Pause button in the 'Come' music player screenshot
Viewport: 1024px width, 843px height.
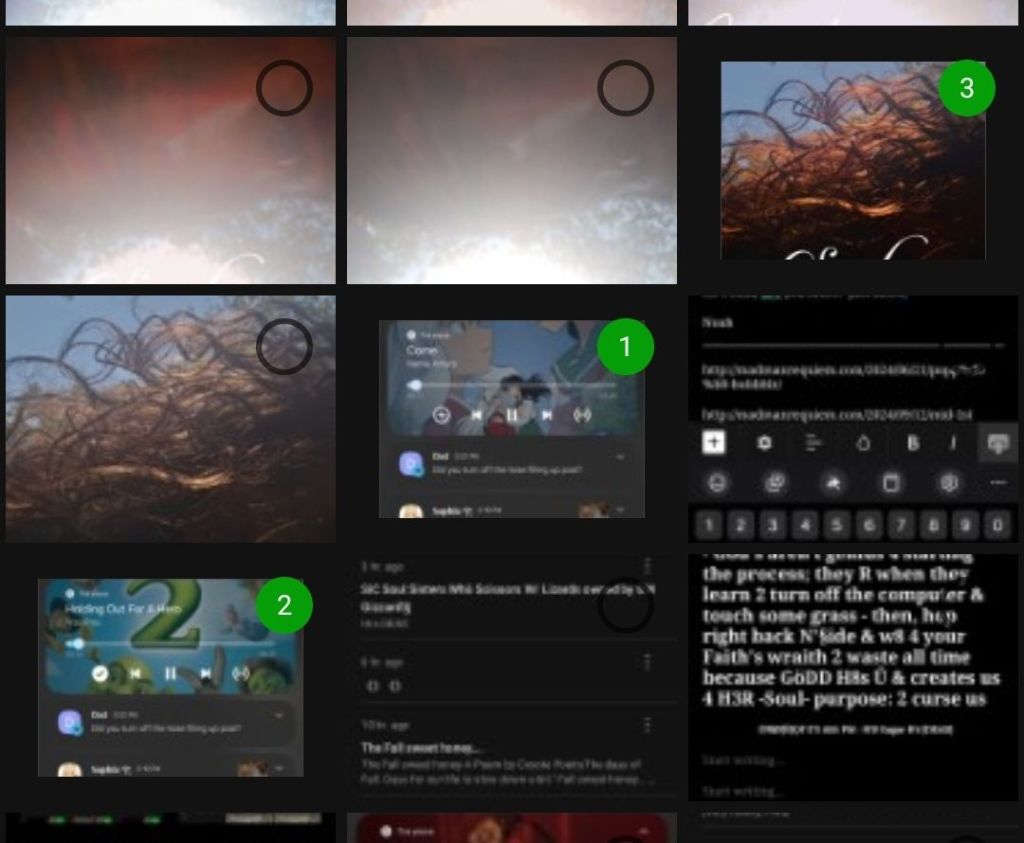(511, 415)
